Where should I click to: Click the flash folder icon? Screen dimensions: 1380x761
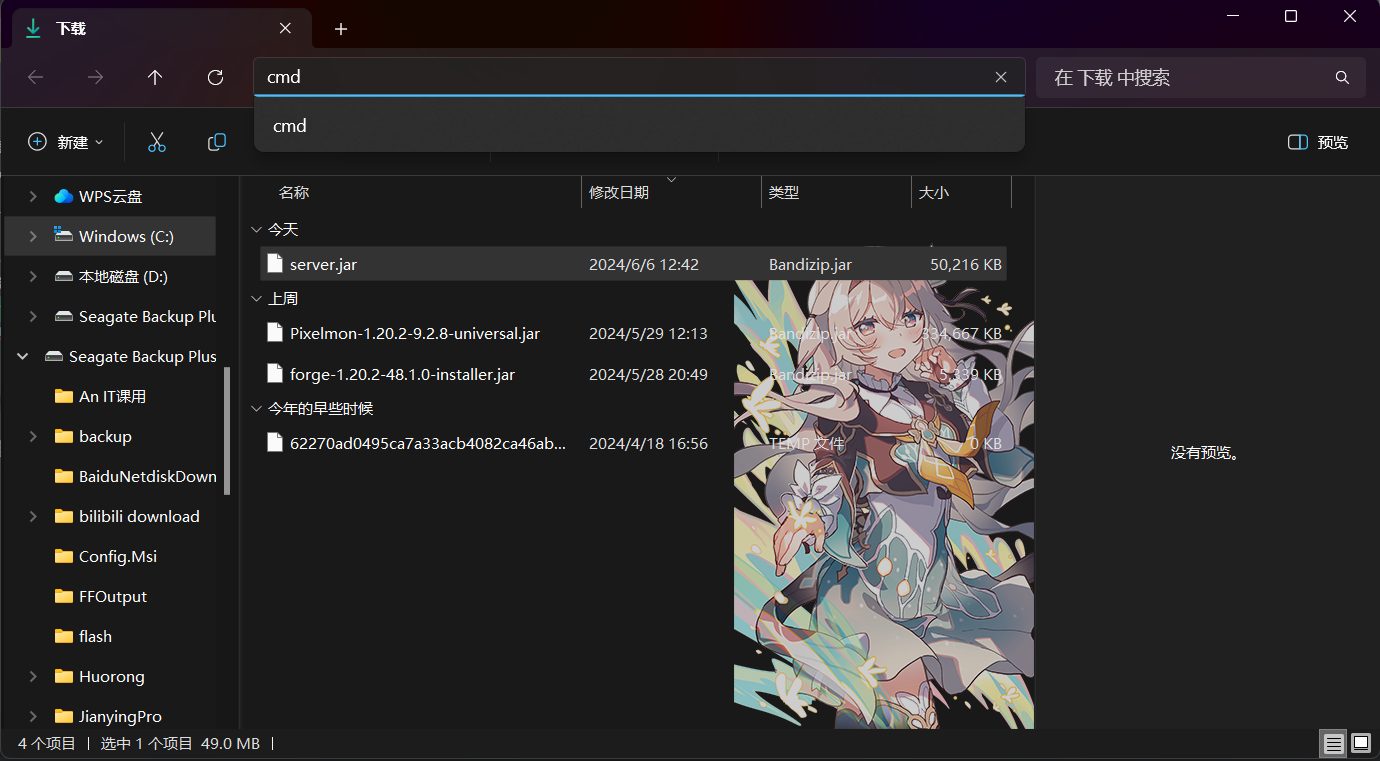[64, 636]
